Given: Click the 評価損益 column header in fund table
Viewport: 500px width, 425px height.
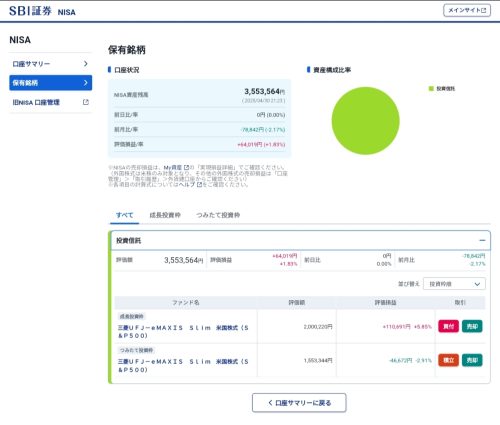Looking at the screenshot, I should (x=386, y=303).
